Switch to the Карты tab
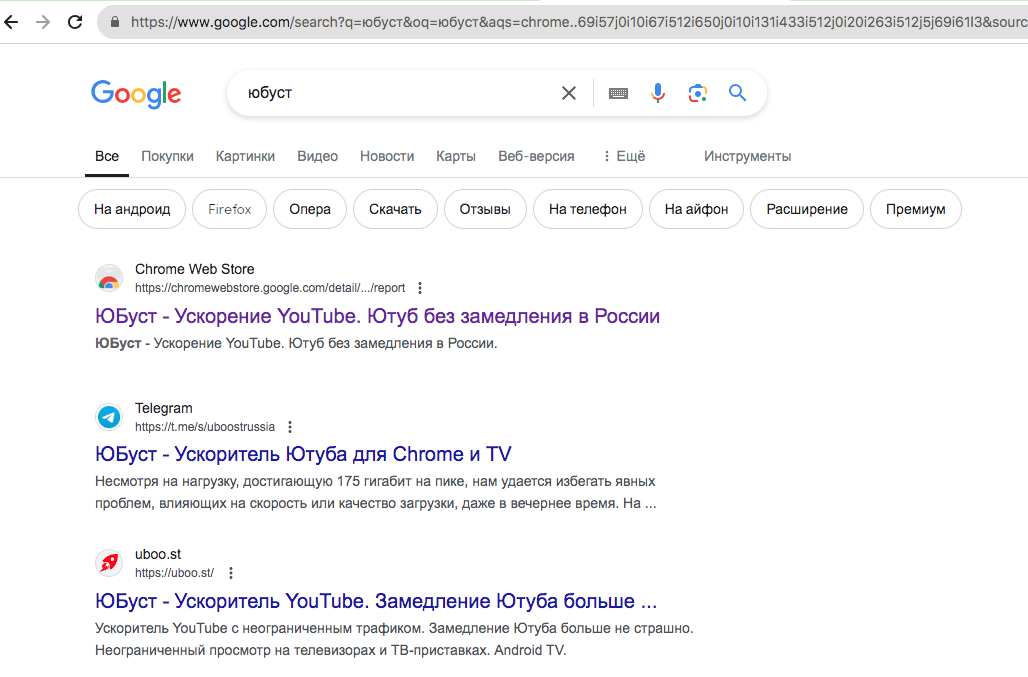The height and width of the screenshot is (677, 1028). pyautogui.click(x=456, y=156)
